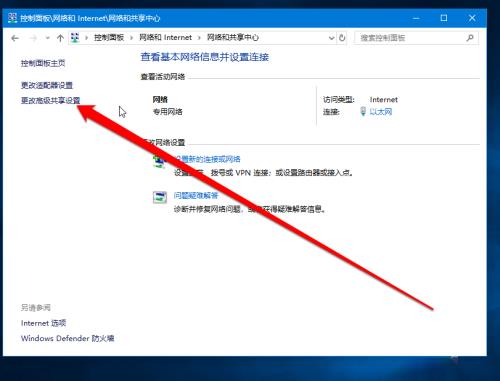Maximize the Network and Sharing Center window
The height and width of the screenshot is (381, 500).
point(444,18)
